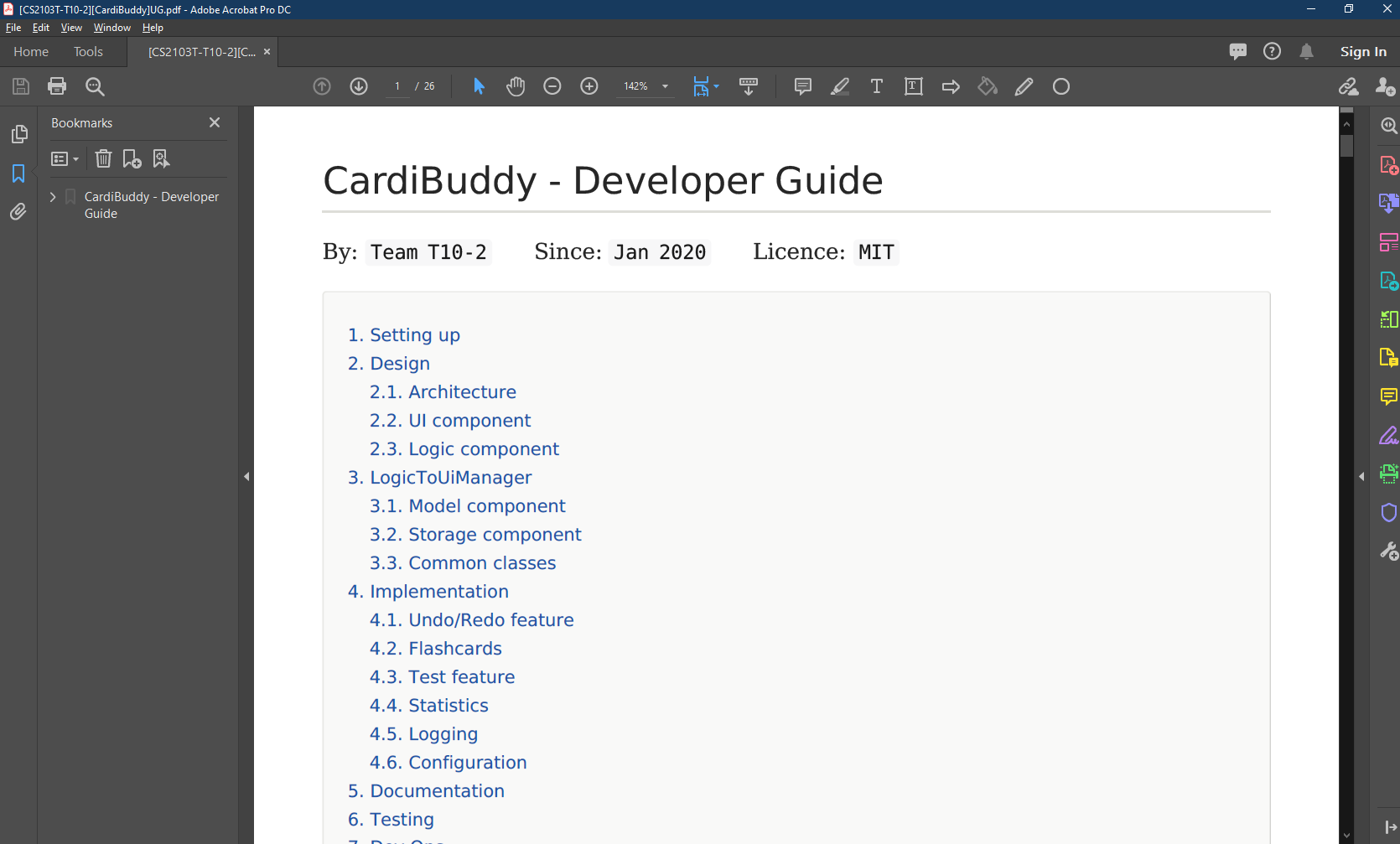The image size is (1400, 844).
Task: Choose the Add text tool
Action: coord(877,86)
